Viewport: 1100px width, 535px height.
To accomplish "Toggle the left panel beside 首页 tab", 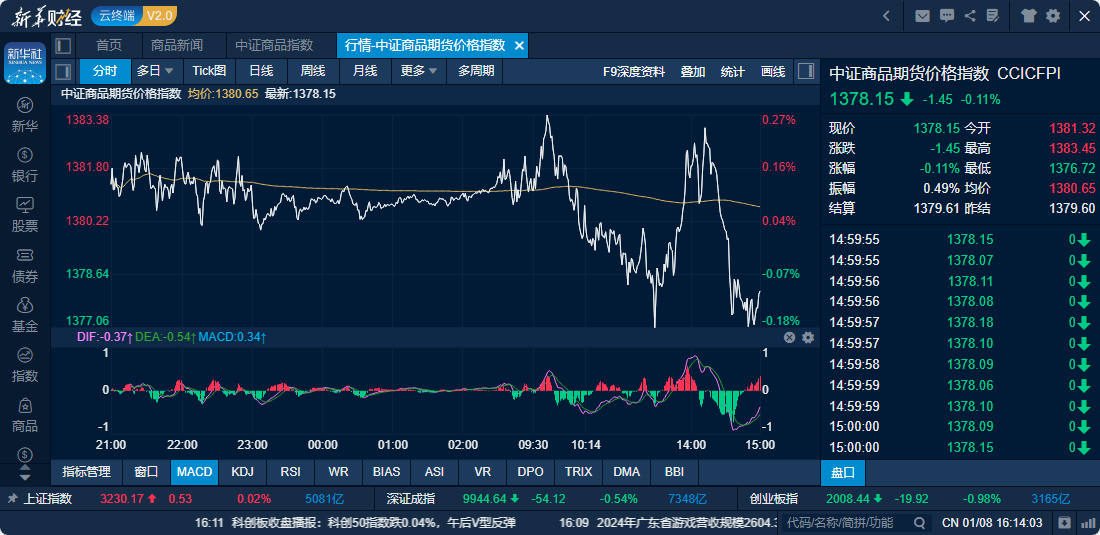I will click(x=64, y=45).
